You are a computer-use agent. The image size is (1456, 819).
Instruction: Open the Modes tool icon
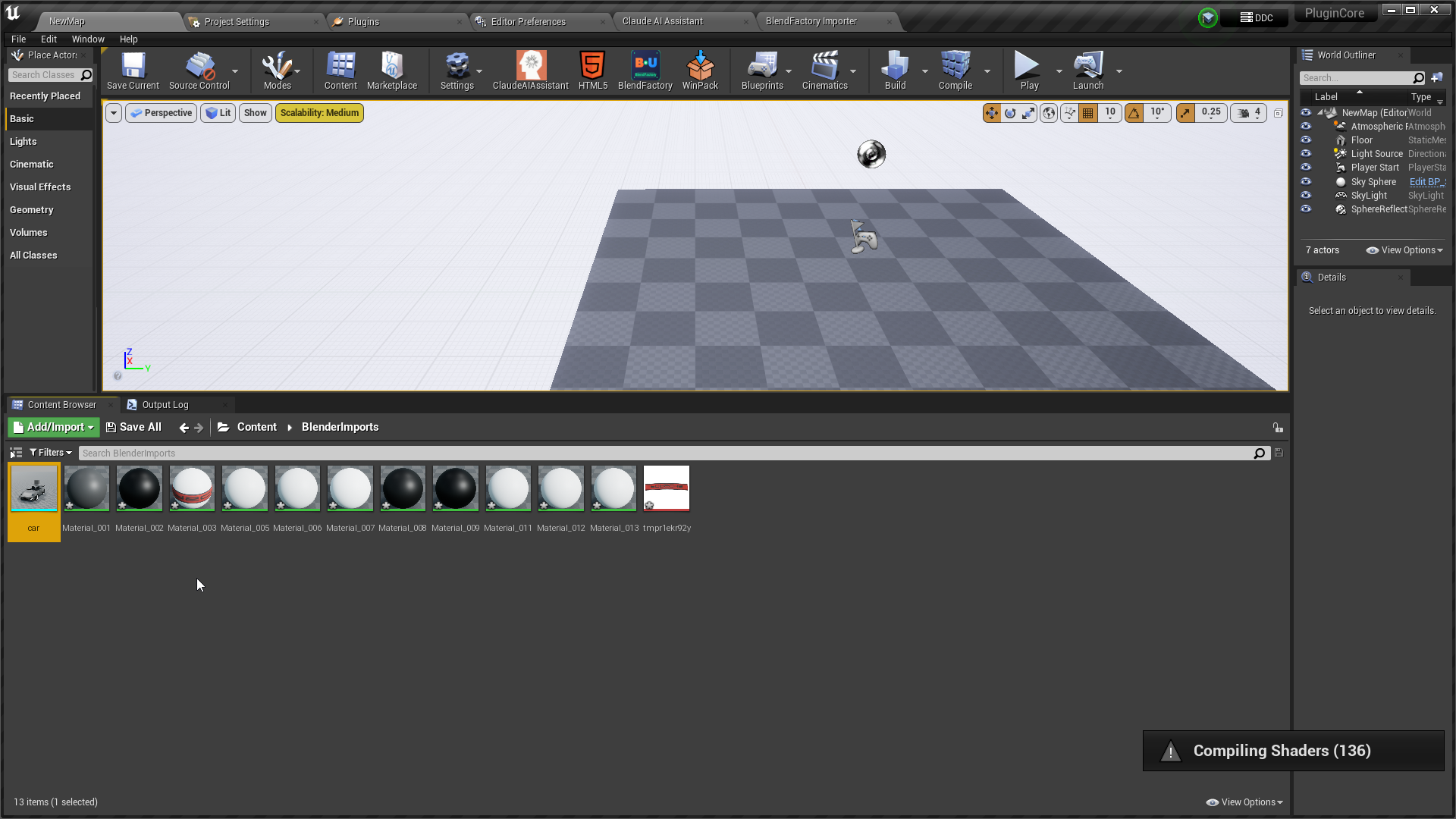[277, 71]
